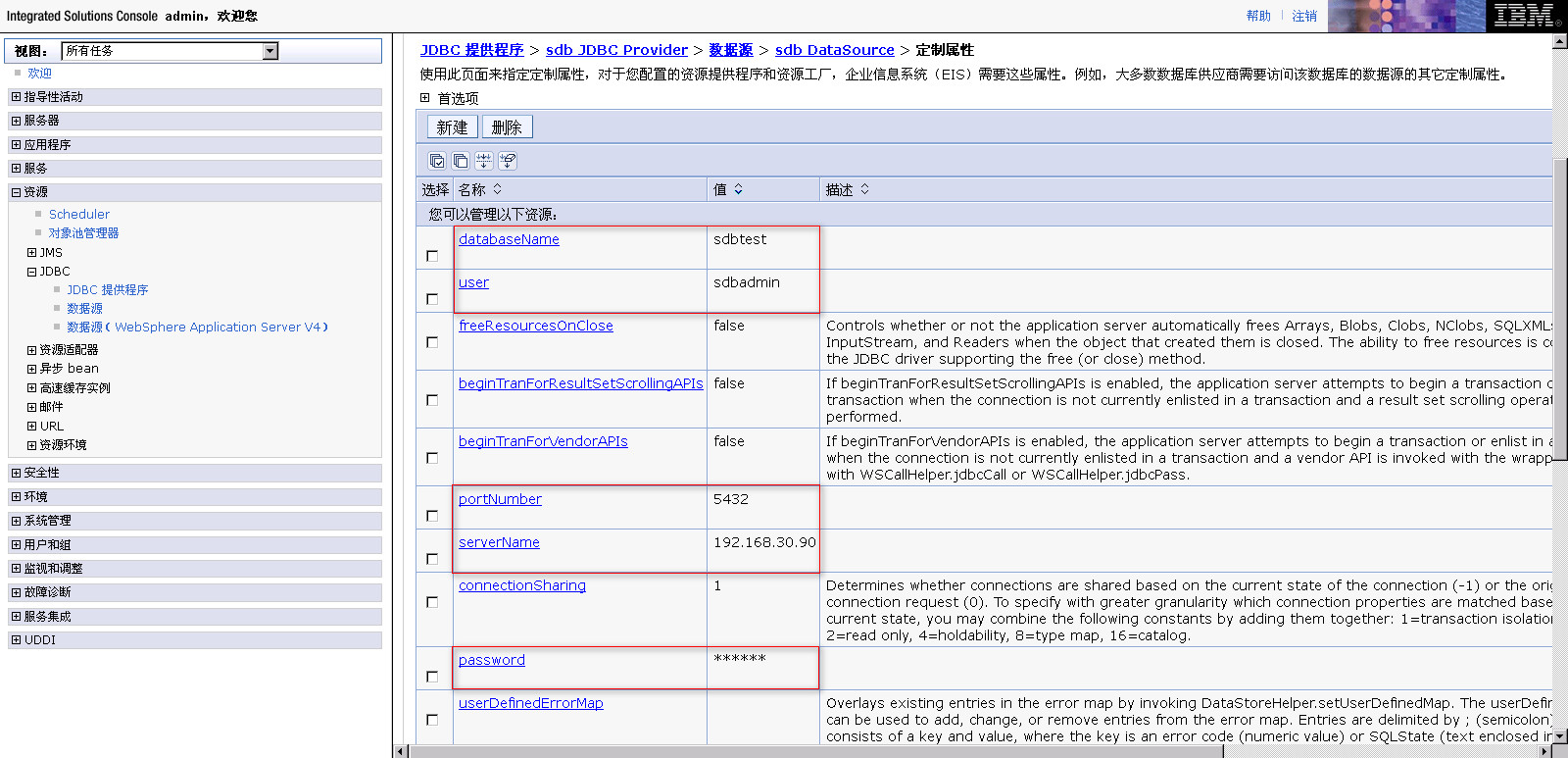
Task: Click the IBM logo in header
Action: tap(1524, 16)
